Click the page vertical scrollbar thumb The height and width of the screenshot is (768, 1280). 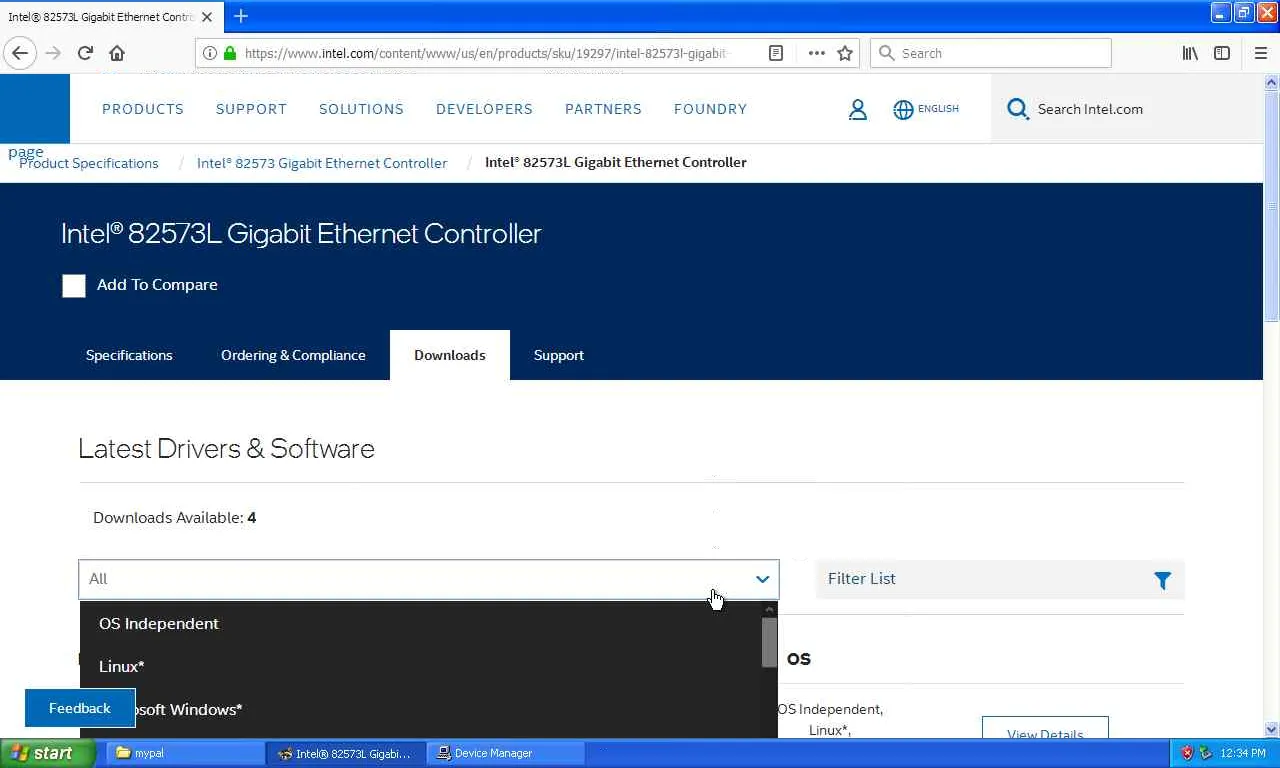point(1271,206)
